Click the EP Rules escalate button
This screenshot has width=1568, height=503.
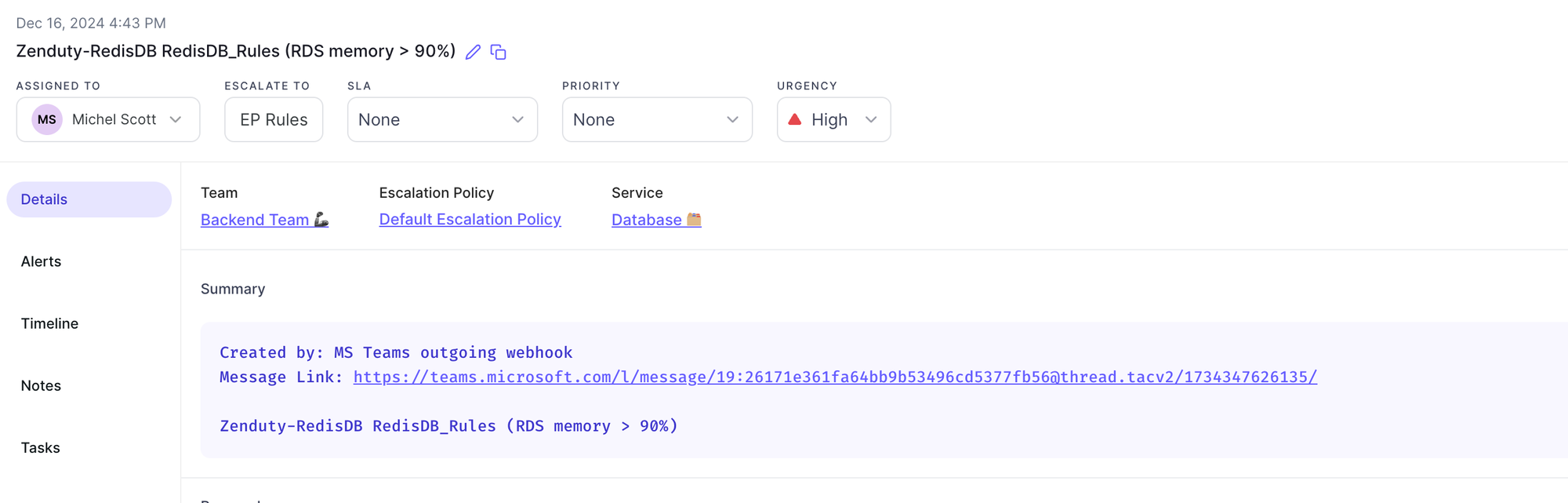click(x=274, y=119)
